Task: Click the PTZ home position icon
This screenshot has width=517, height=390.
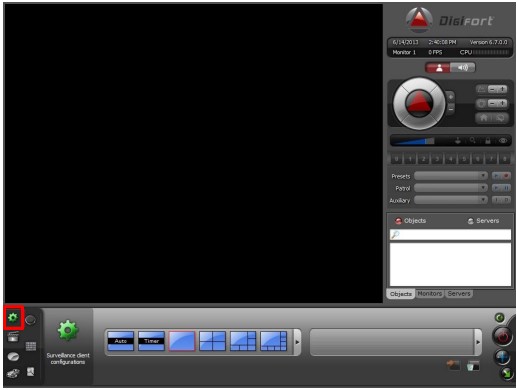Action: point(483,118)
